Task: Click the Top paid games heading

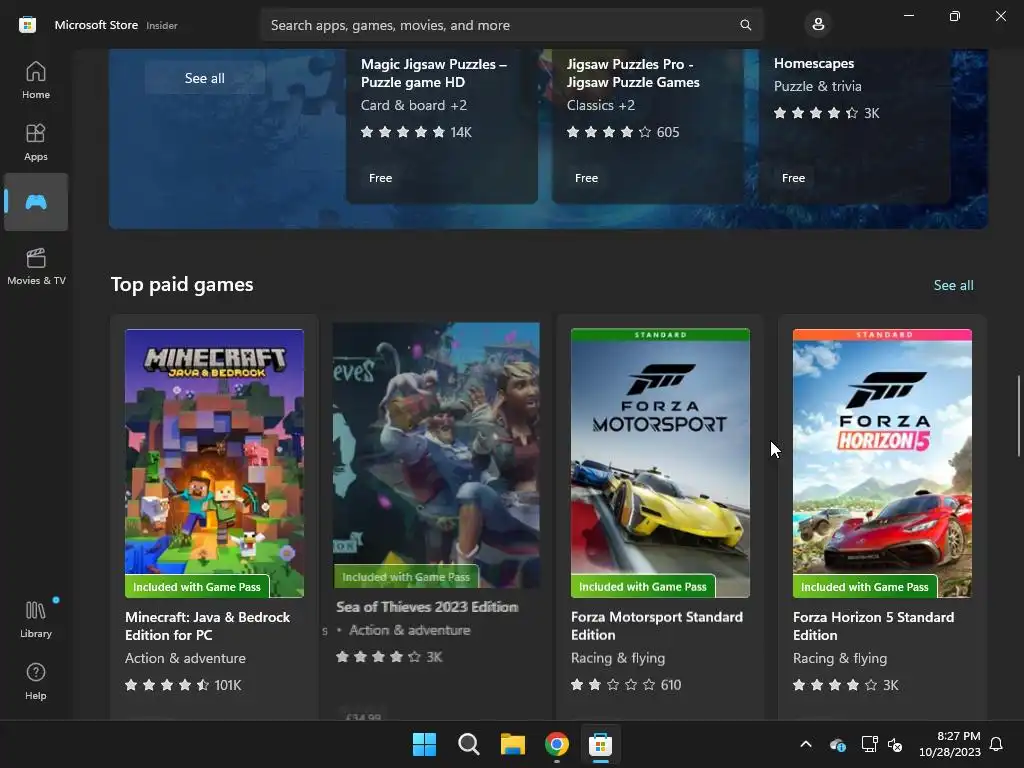Action: click(x=182, y=285)
